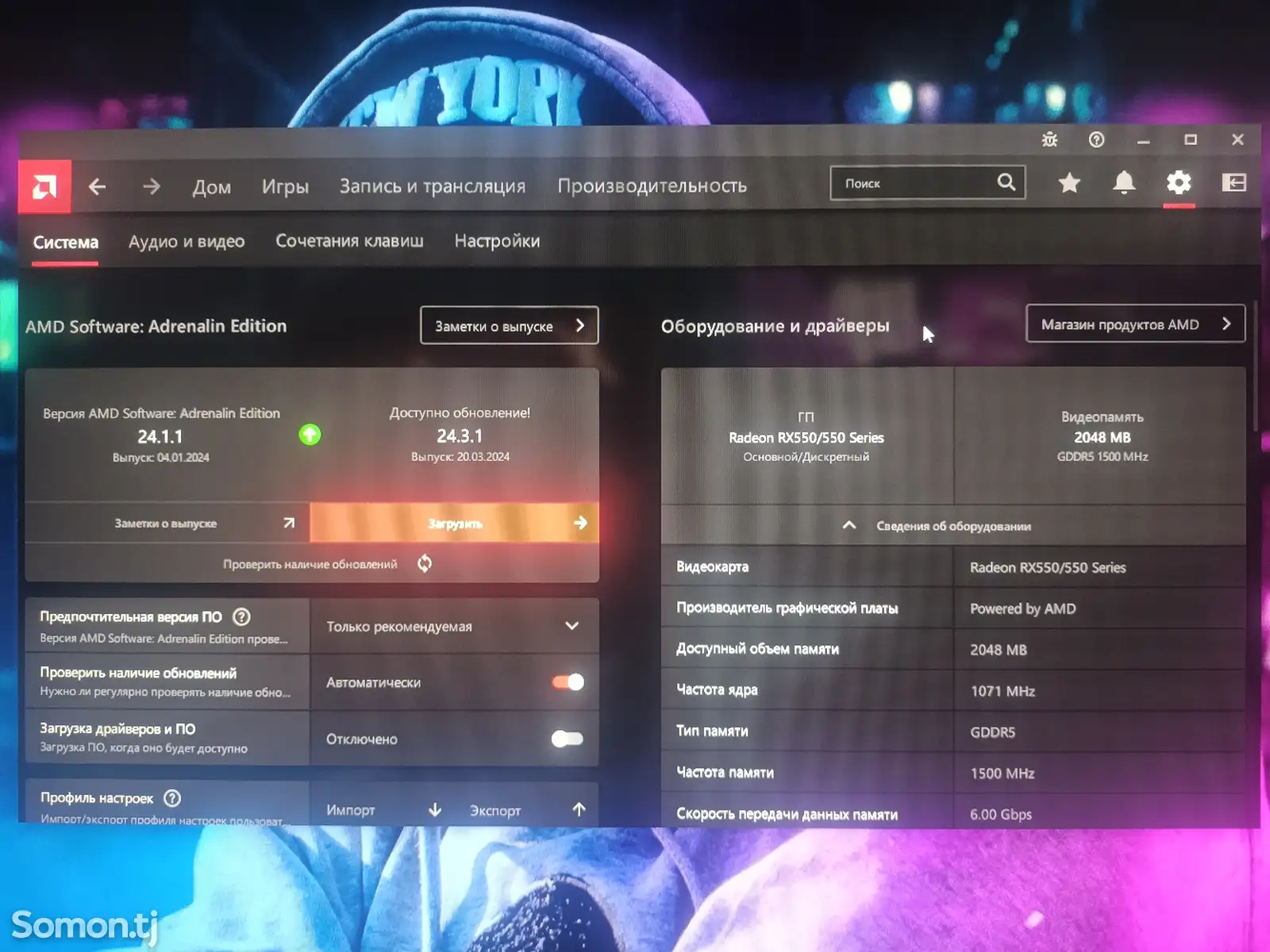Open Заметки о выпуске under version 24.1.1
The height and width of the screenshot is (952, 1270).
(x=167, y=523)
